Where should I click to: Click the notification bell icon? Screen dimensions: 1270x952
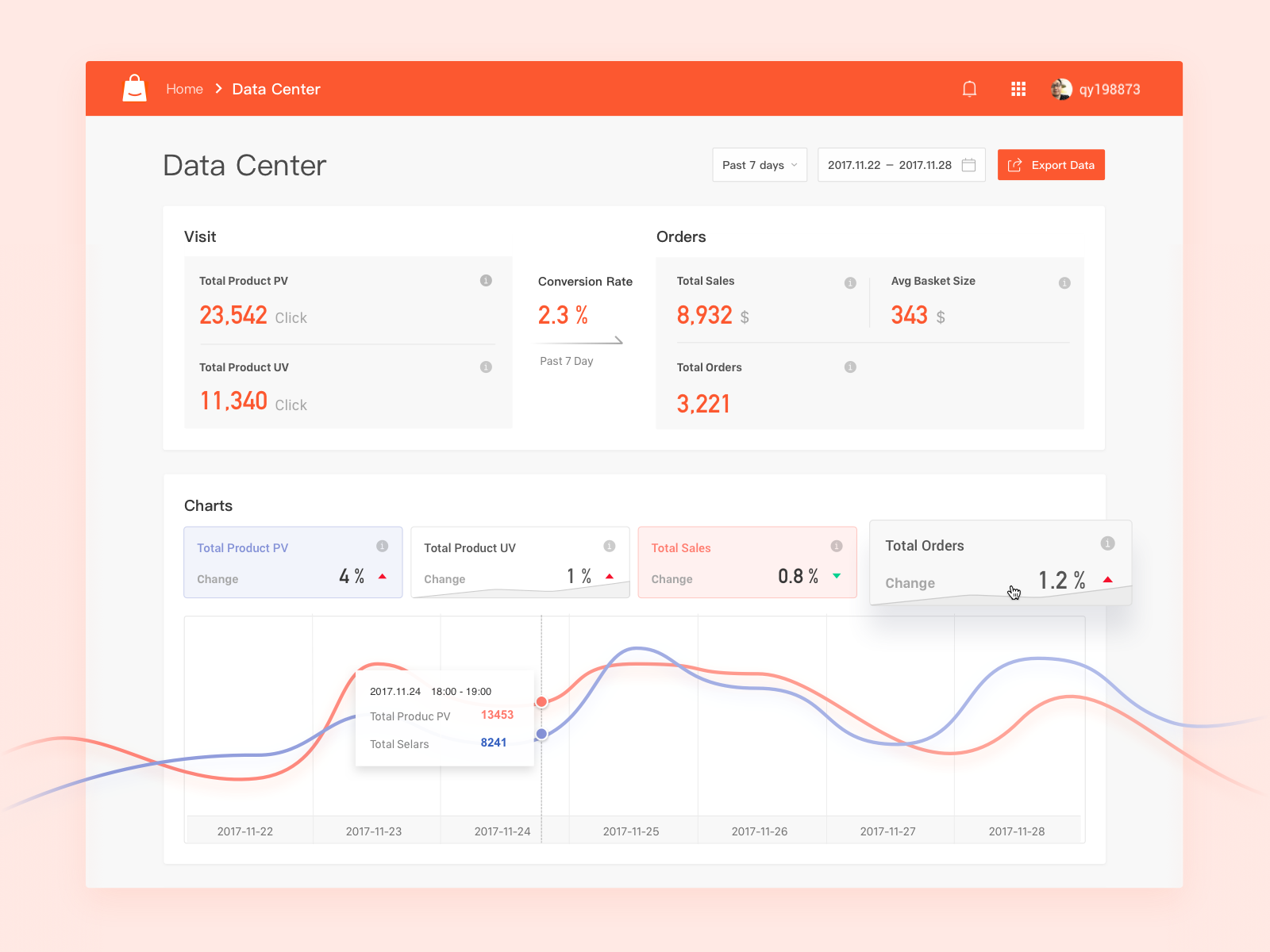pos(969,89)
